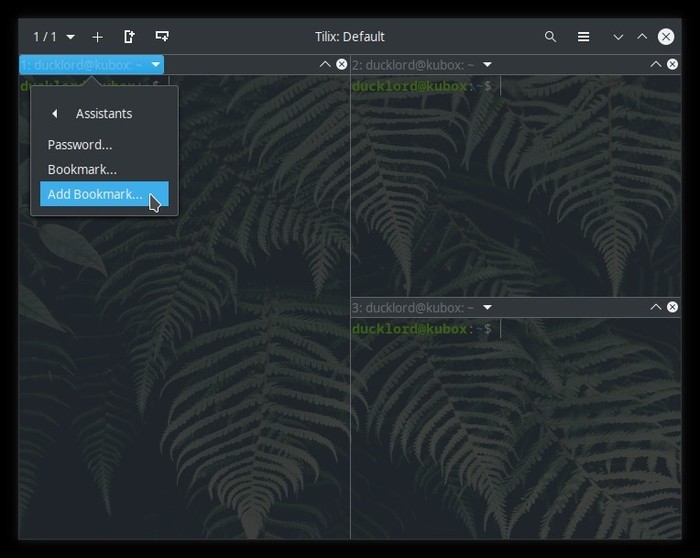Image resolution: width=700 pixels, height=558 pixels.
Task: Open terminal 3 title dropdown arrow
Action: click(x=488, y=308)
